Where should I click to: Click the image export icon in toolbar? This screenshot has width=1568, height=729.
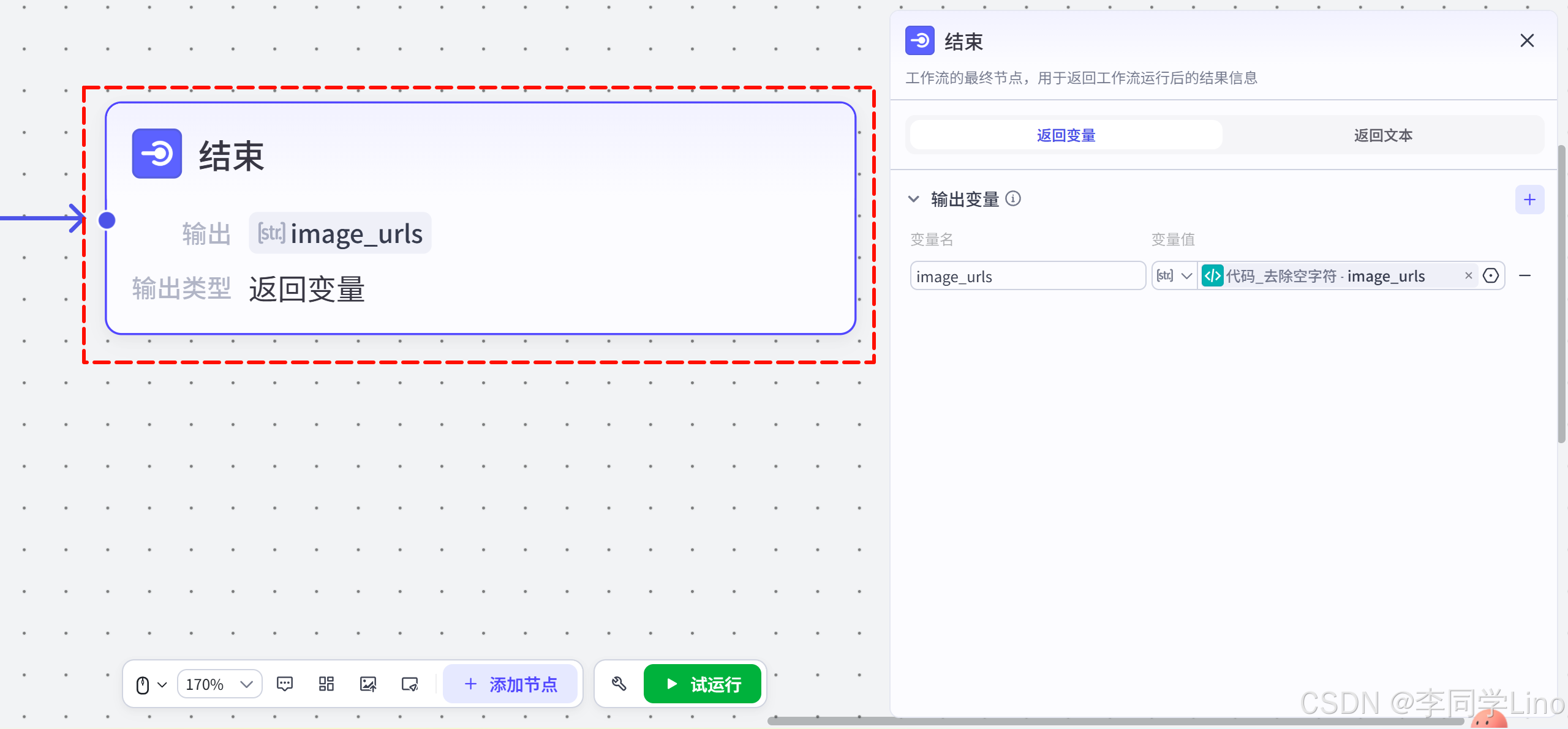(x=368, y=684)
